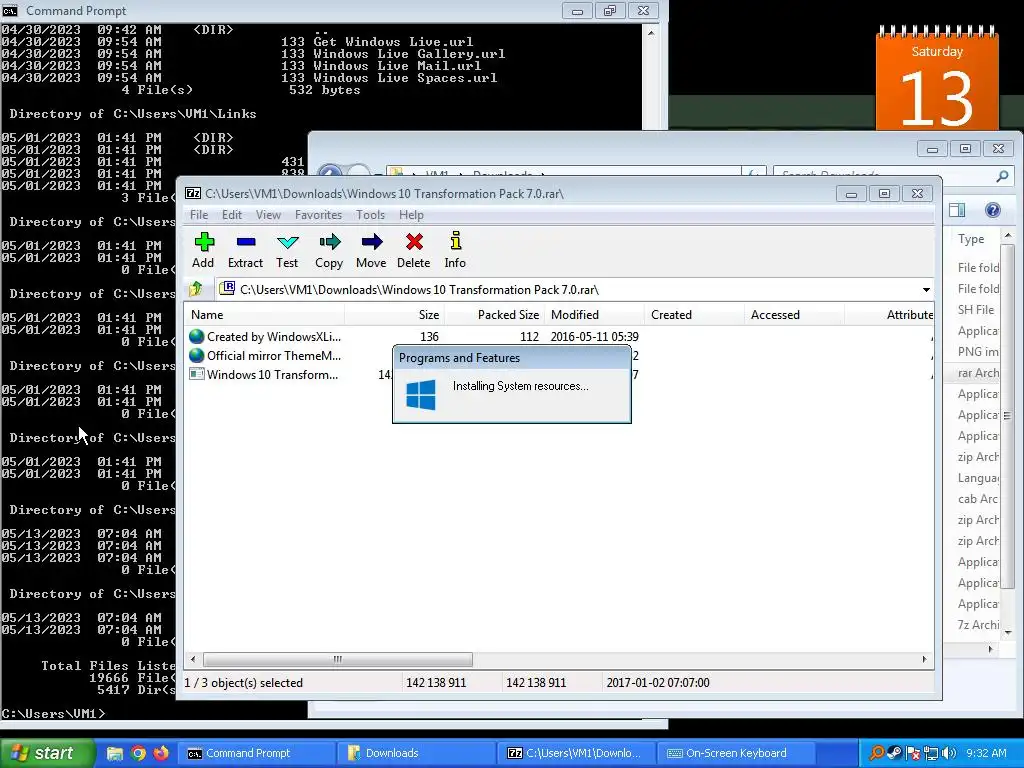Click the Type column header in Explorer

point(971,239)
